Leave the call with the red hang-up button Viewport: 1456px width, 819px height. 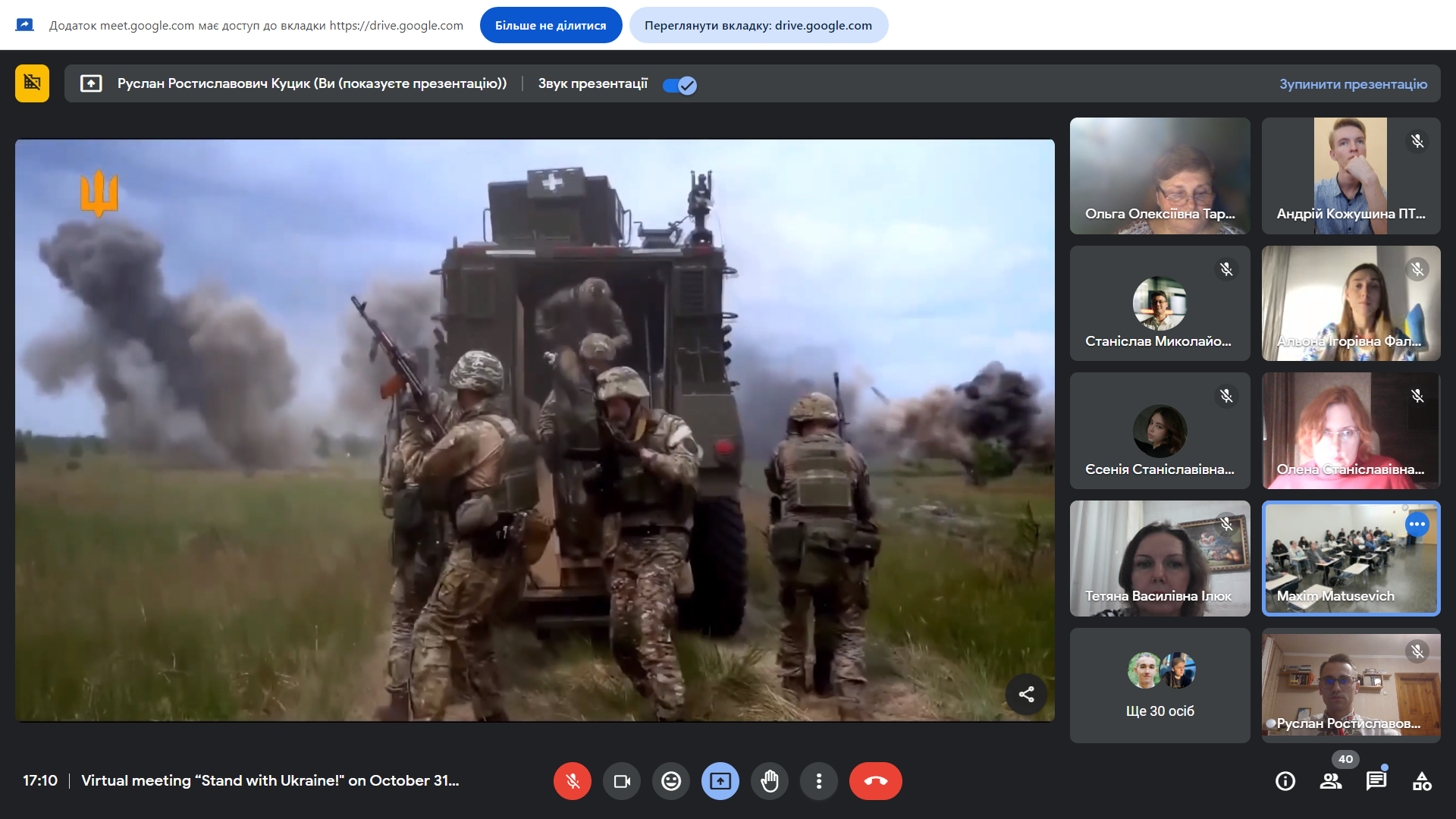click(876, 781)
